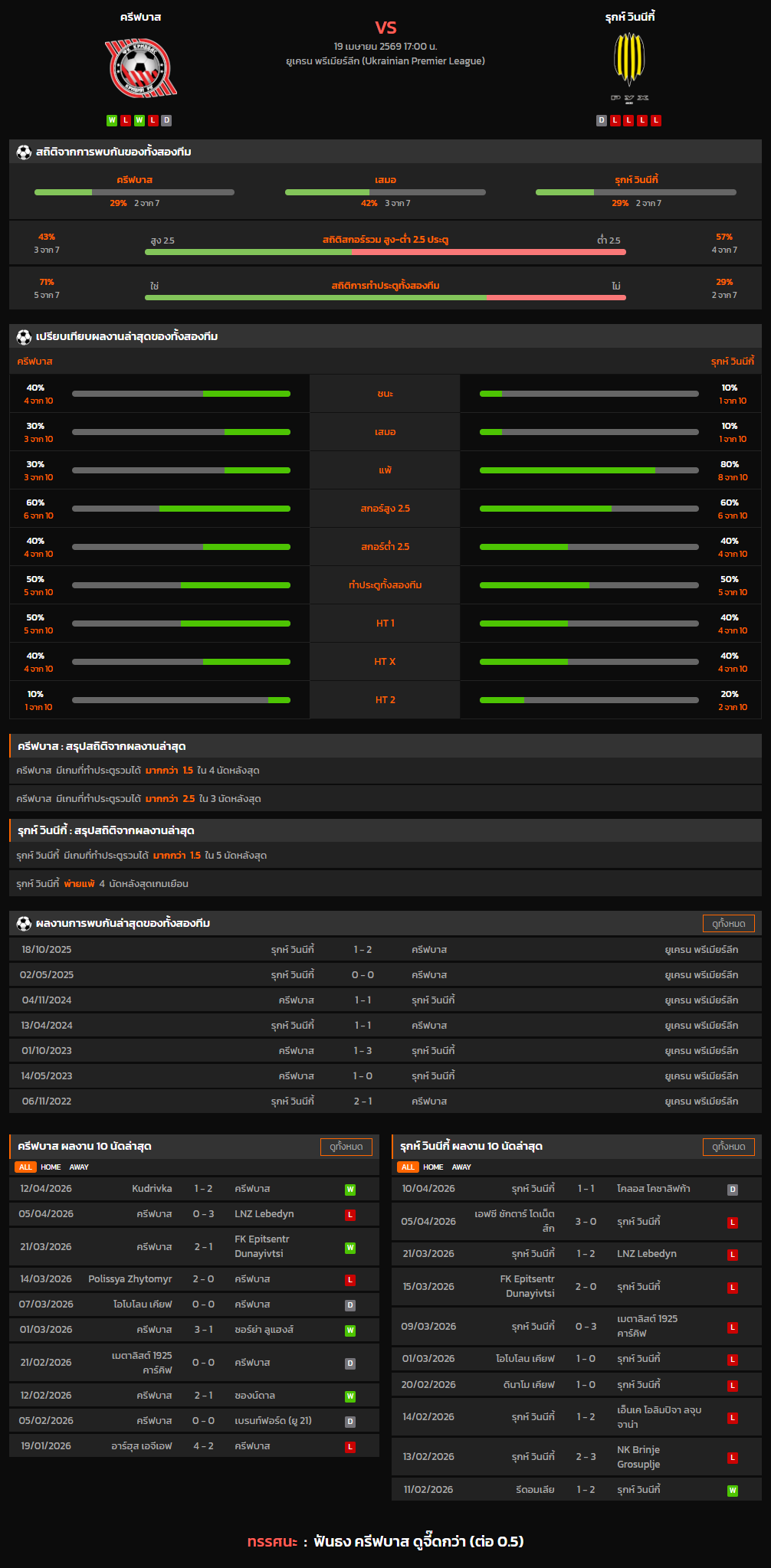This screenshot has height=1568, width=771.
Task: Click LNZ Lebedyn in Kryvbas 05/04/2026 match
Action: [x=264, y=1214]
